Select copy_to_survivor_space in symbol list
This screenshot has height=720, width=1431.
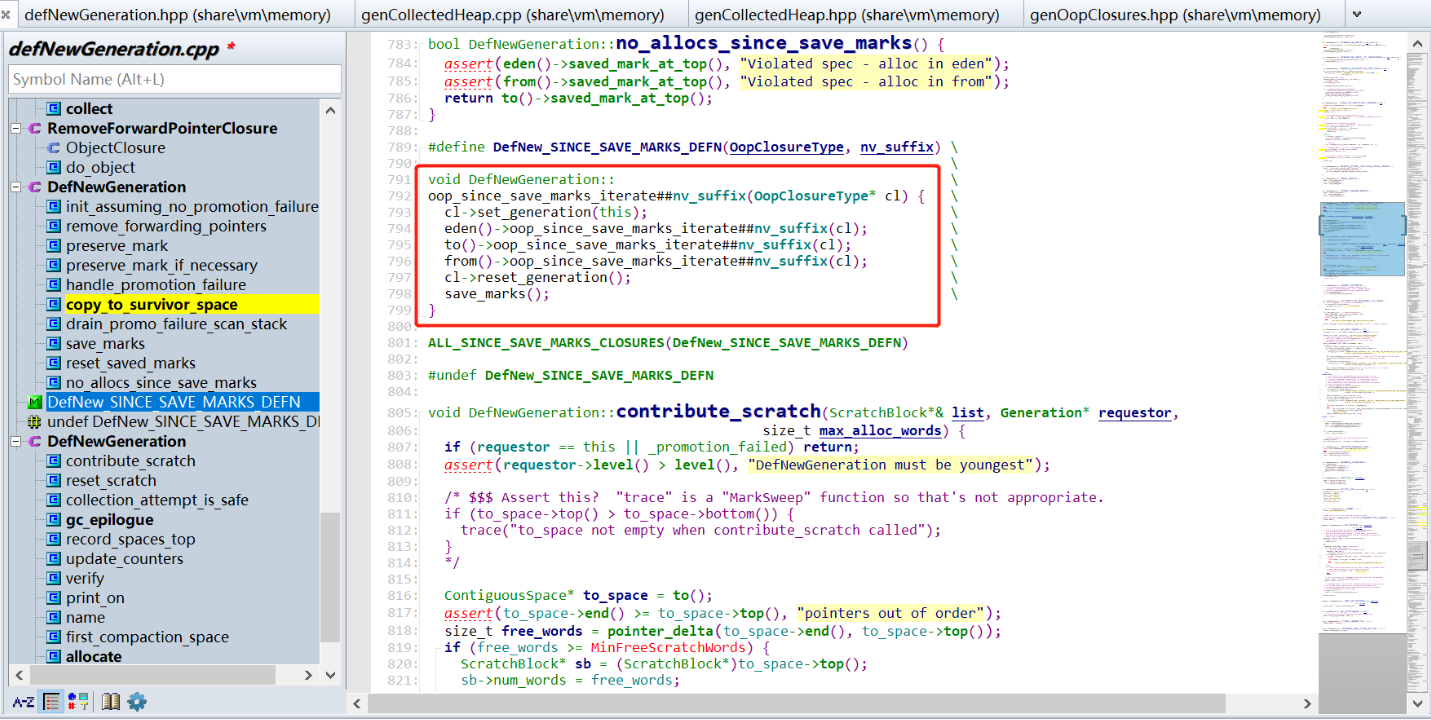click(151, 305)
